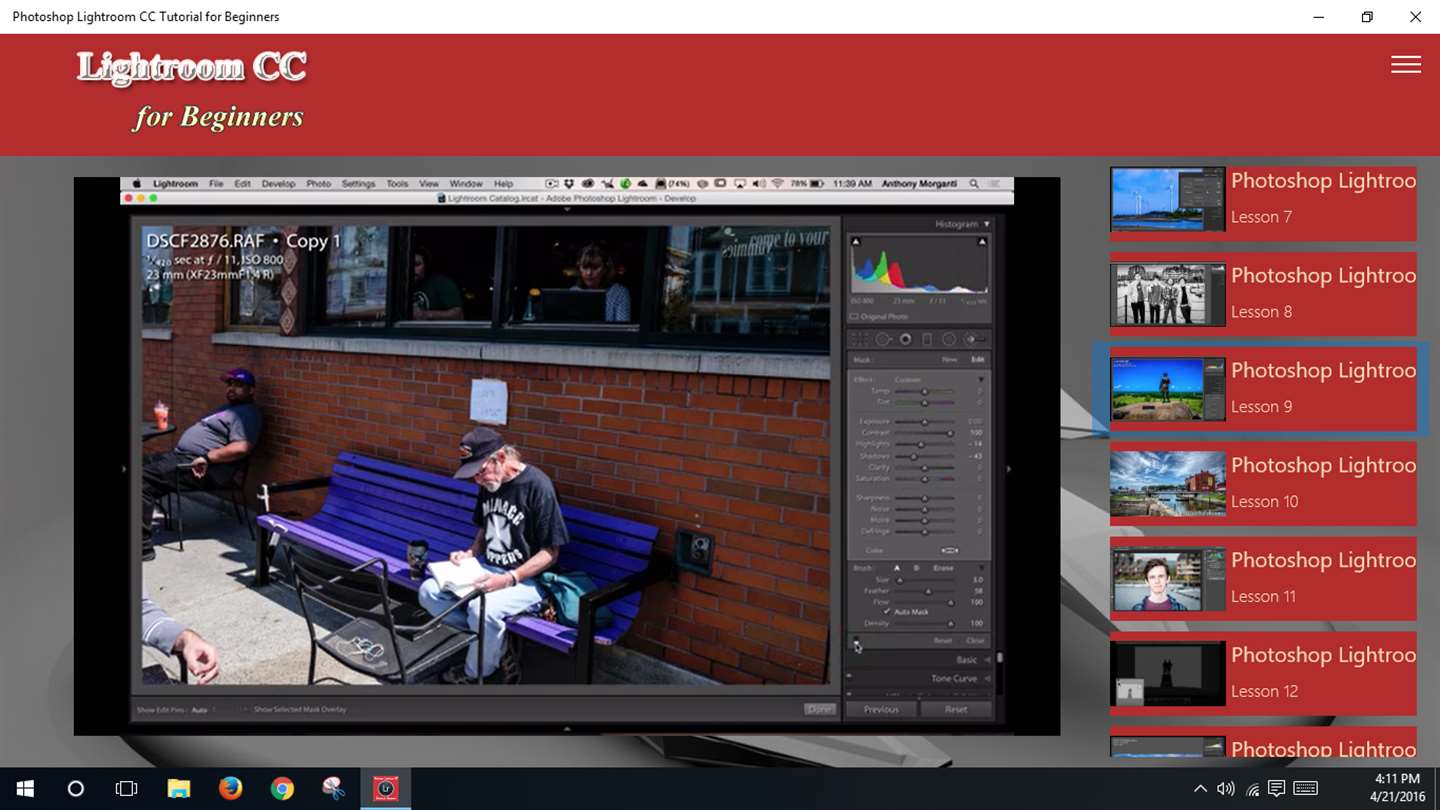Open File Explorer from the taskbar
Image resolution: width=1440 pixels, height=810 pixels.
tap(178, 789)
